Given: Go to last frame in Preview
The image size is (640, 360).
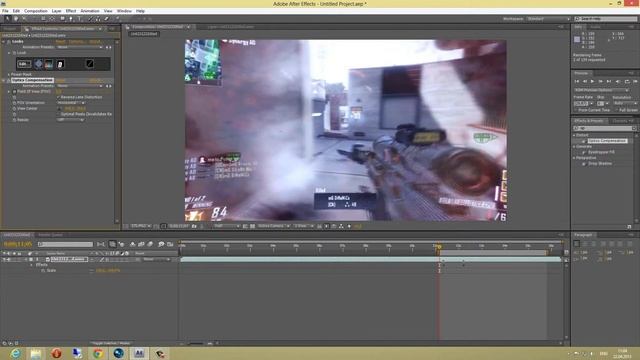Looking at the screenshot, I should pyautogui.click(x=609, y=82).
